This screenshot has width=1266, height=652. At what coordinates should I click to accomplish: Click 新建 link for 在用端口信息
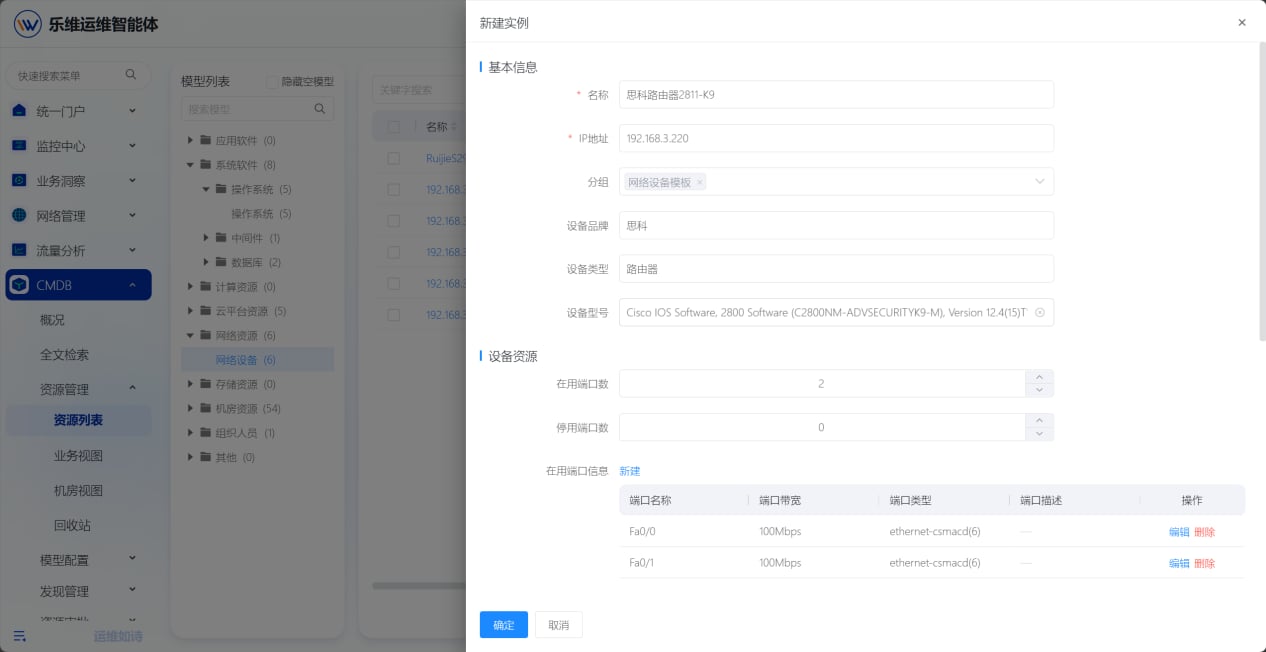630,471
